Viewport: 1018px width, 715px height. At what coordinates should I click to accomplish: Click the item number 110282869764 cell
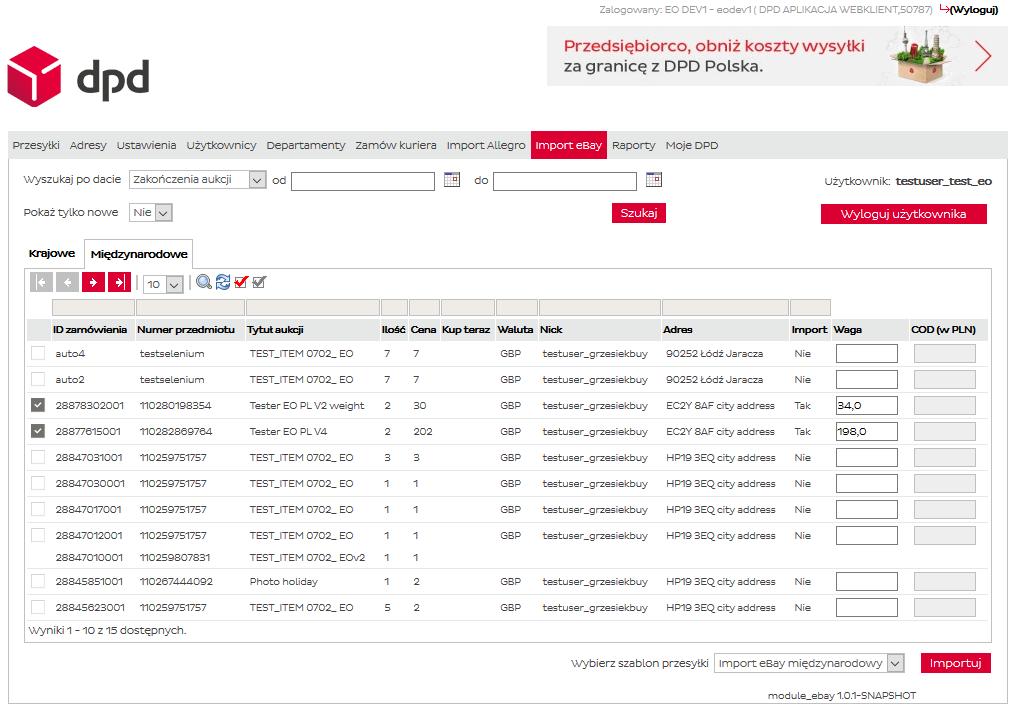click(x=176, y=431)
